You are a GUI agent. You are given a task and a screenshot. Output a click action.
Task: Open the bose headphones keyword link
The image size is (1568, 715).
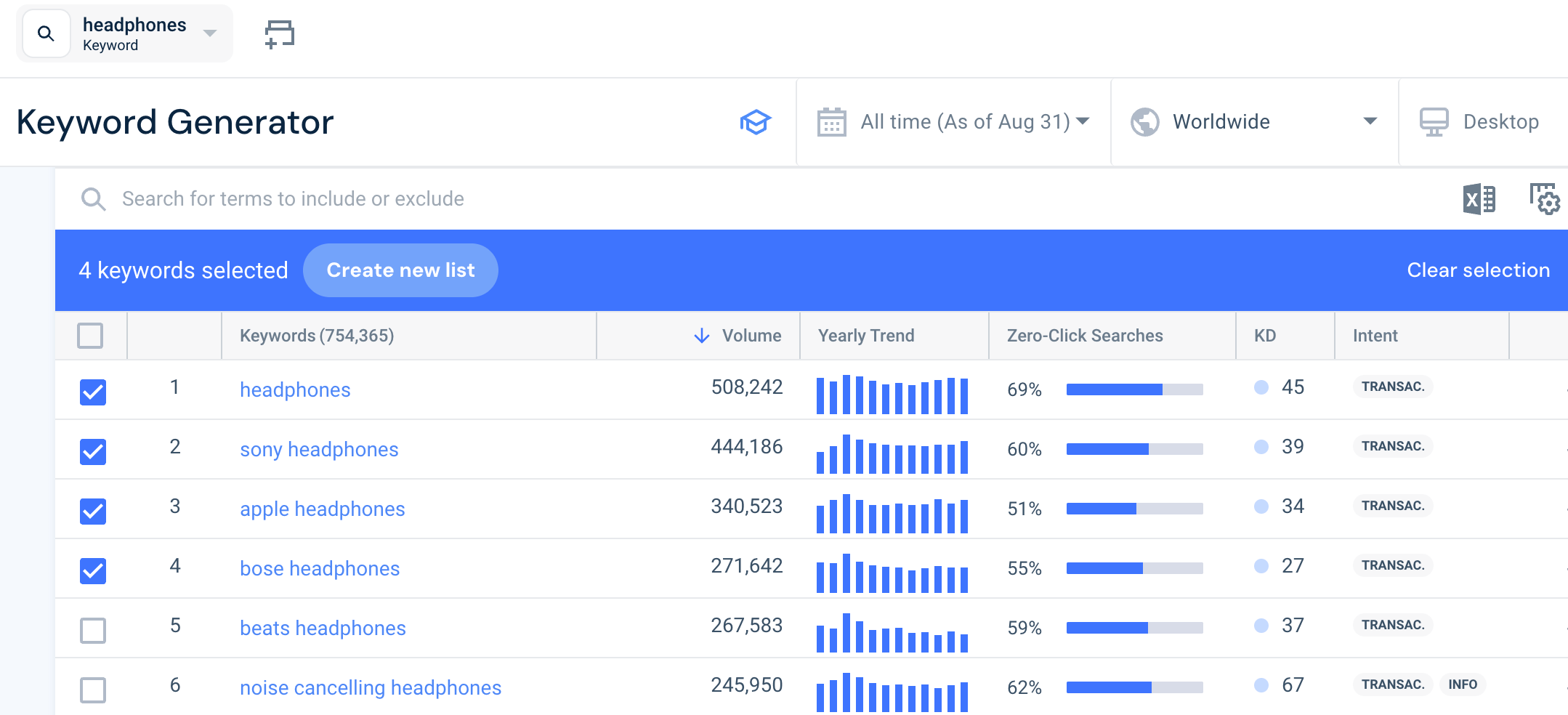(x=320, y=569)
